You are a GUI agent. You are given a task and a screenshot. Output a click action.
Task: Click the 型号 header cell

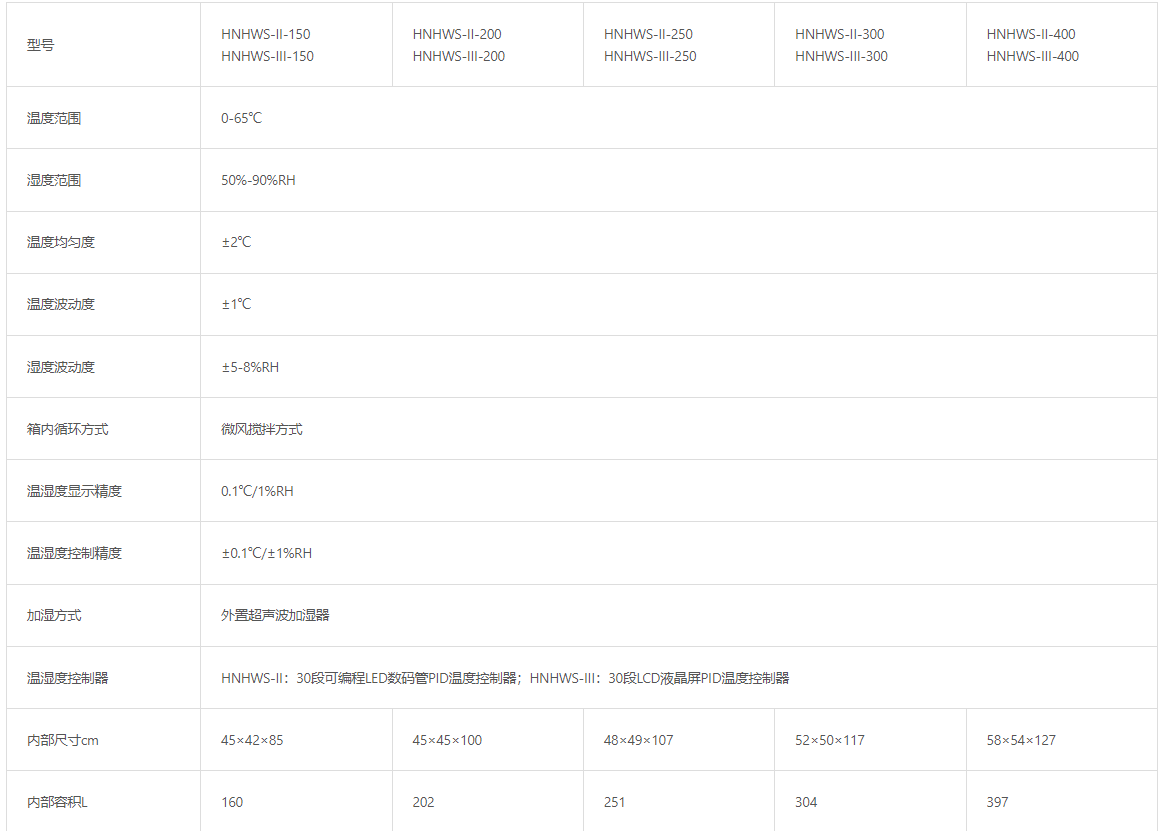point(41,45)
